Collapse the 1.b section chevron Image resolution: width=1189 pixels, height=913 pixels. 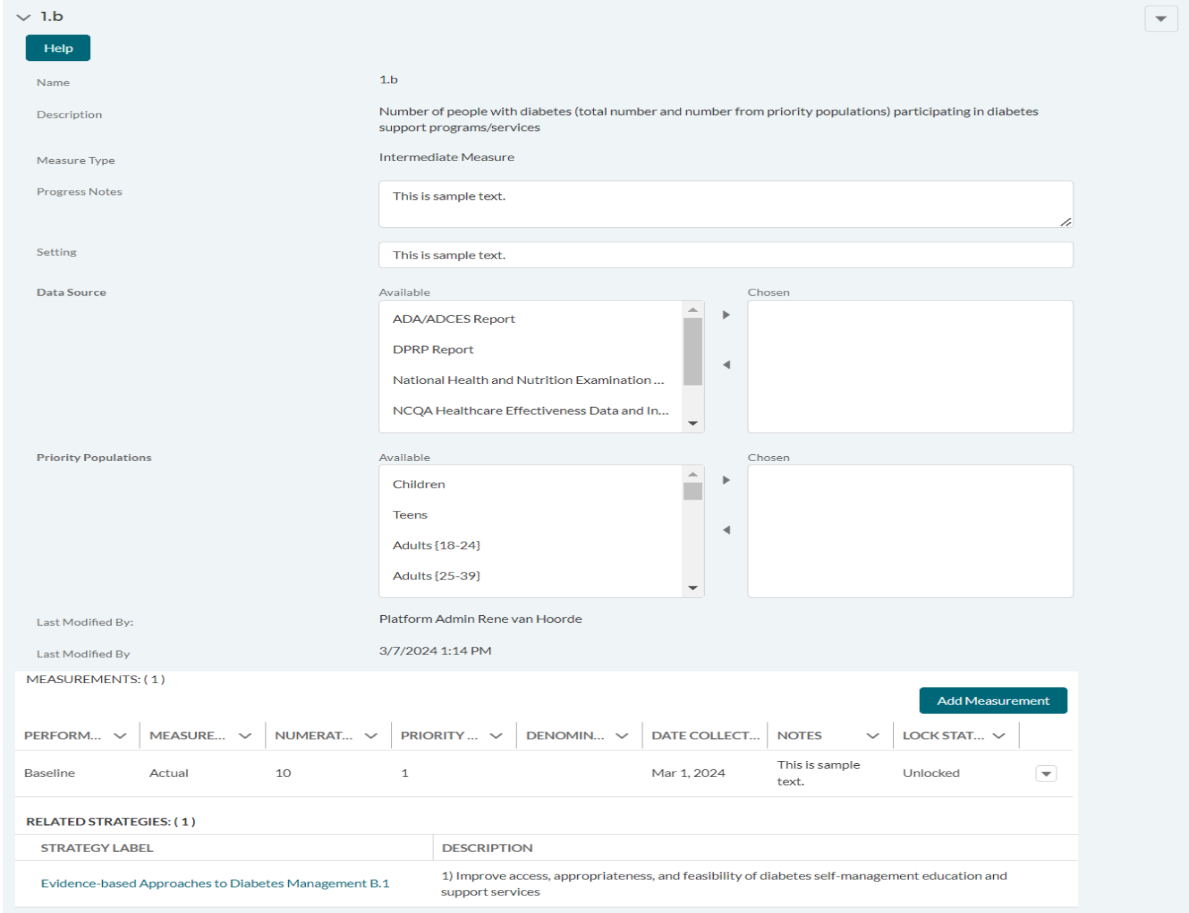(x=23, y=18)
